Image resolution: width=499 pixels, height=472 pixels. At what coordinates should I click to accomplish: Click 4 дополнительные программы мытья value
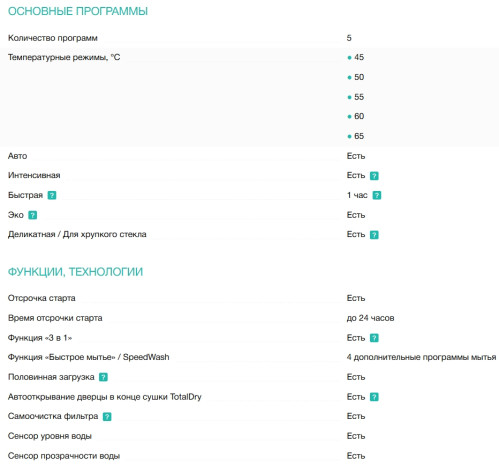tap(421, 357)
